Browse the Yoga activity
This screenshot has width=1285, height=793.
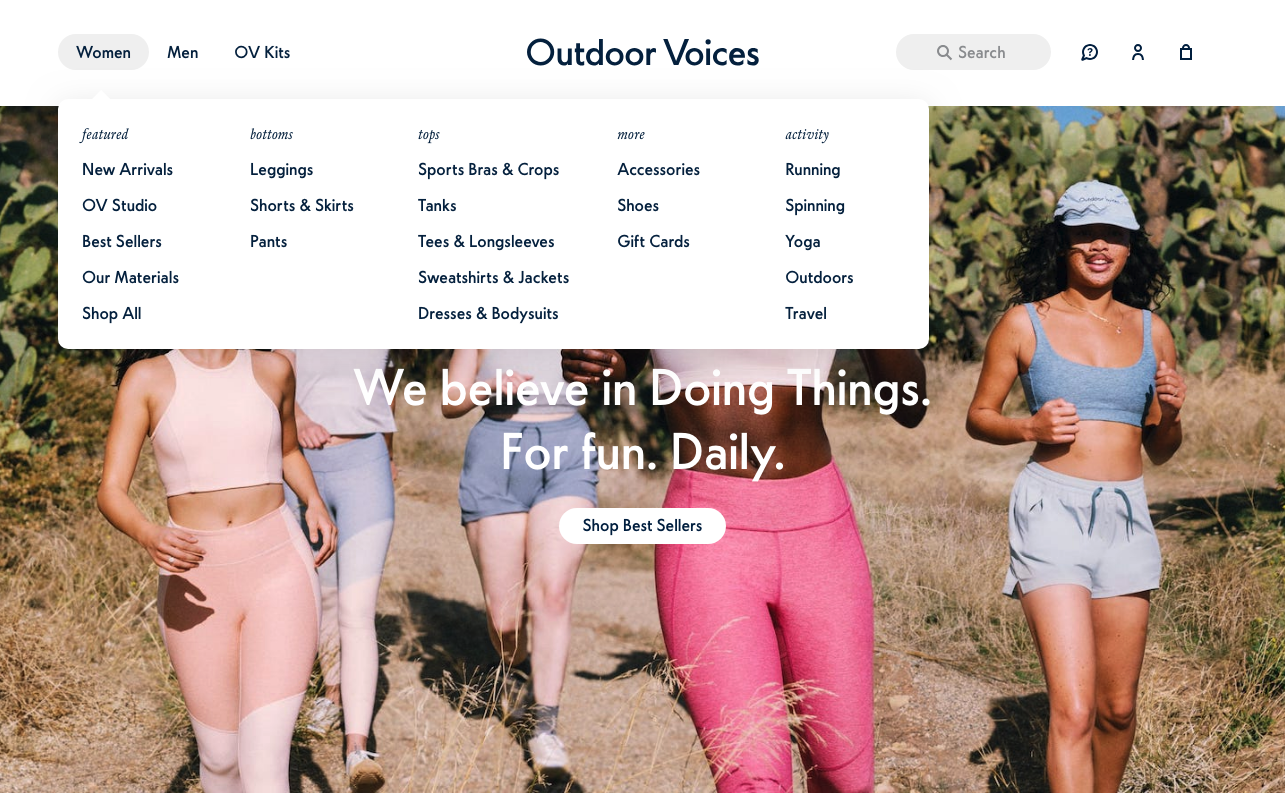click(803, 241)
